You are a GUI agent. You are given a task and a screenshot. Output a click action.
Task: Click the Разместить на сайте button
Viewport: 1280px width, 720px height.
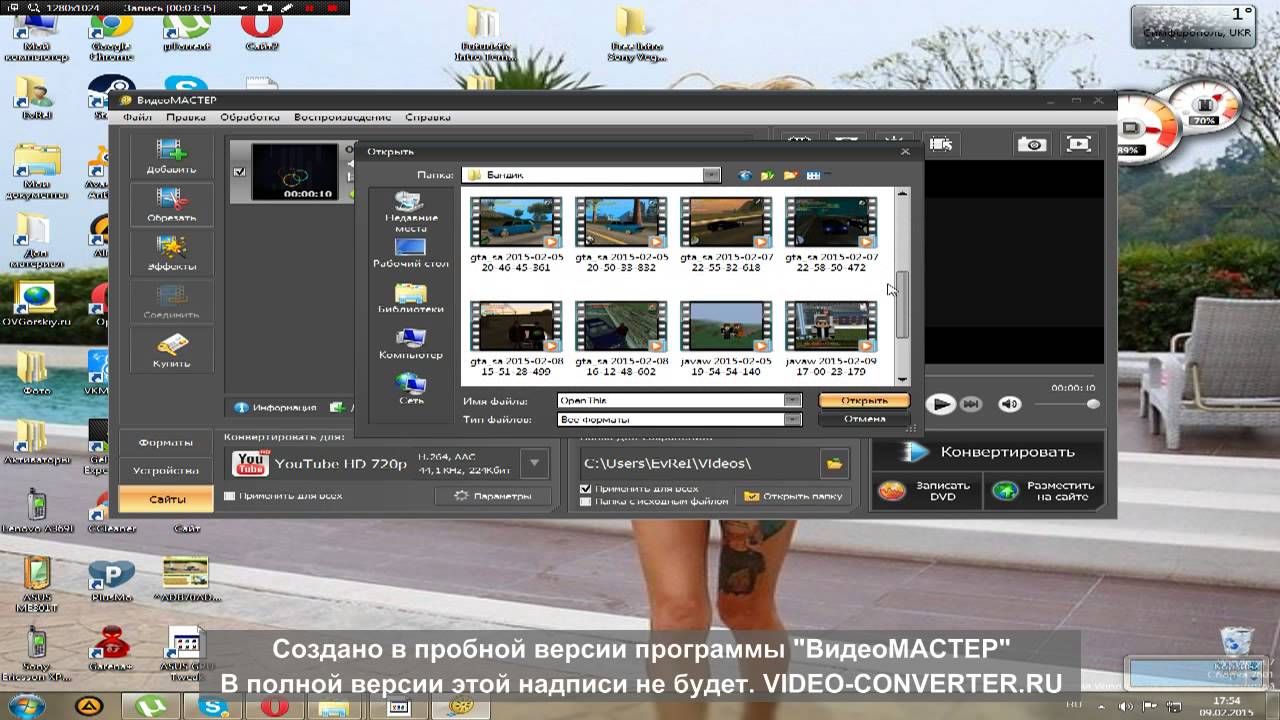(x=1045, y=491)
